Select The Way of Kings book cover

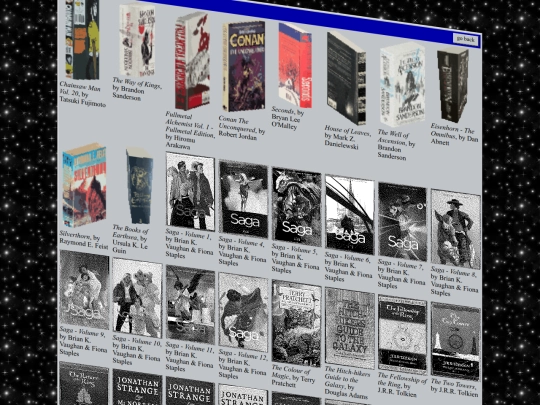137,40
